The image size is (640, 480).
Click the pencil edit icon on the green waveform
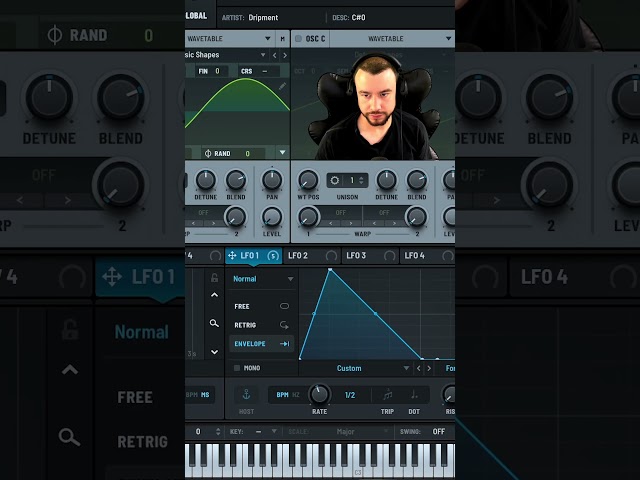(x=282, y=86)
